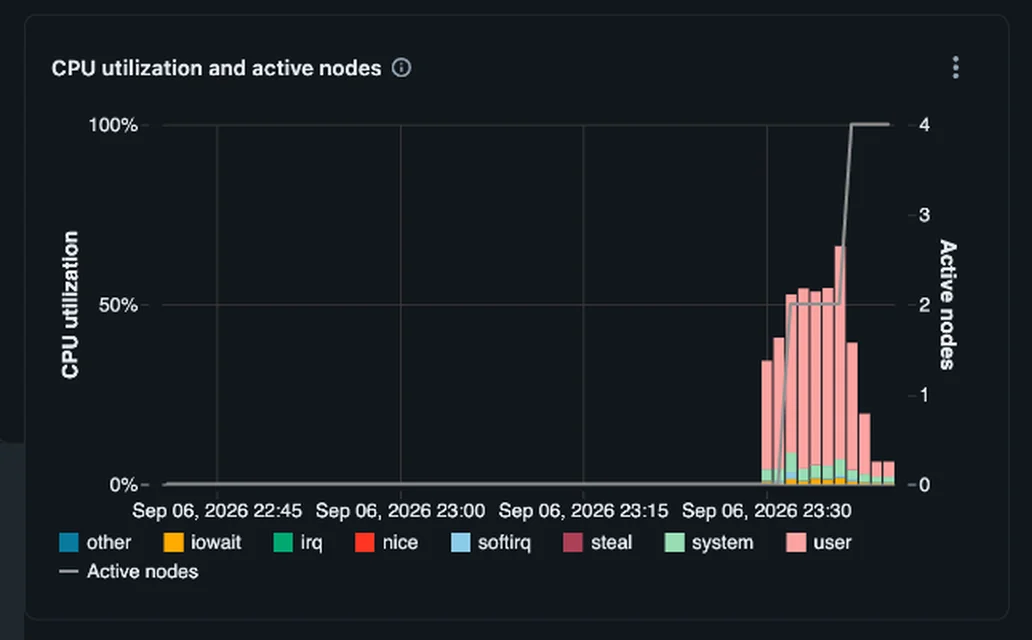Image resolution: width=1032 pixels, height=640 pixels.
Task: Toggle the 'softirq' legend series
Action: [490, 543]
